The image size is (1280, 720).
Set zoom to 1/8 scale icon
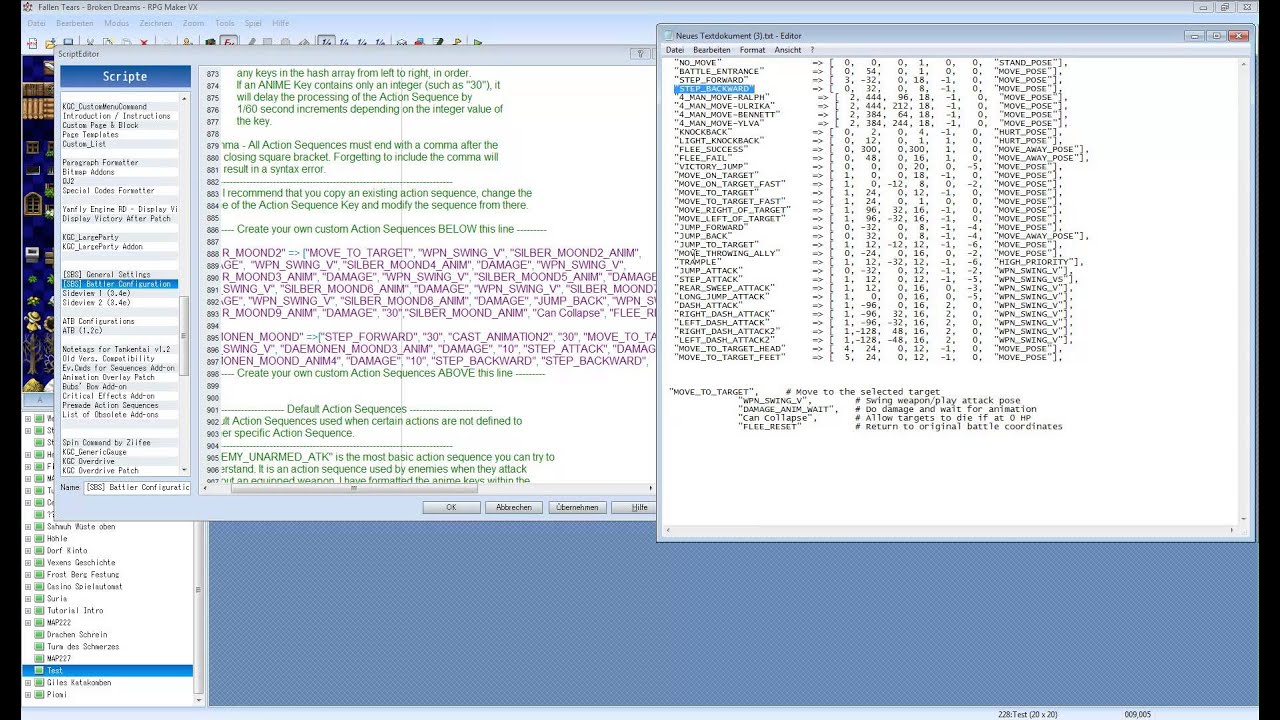[x=380, y=43]
